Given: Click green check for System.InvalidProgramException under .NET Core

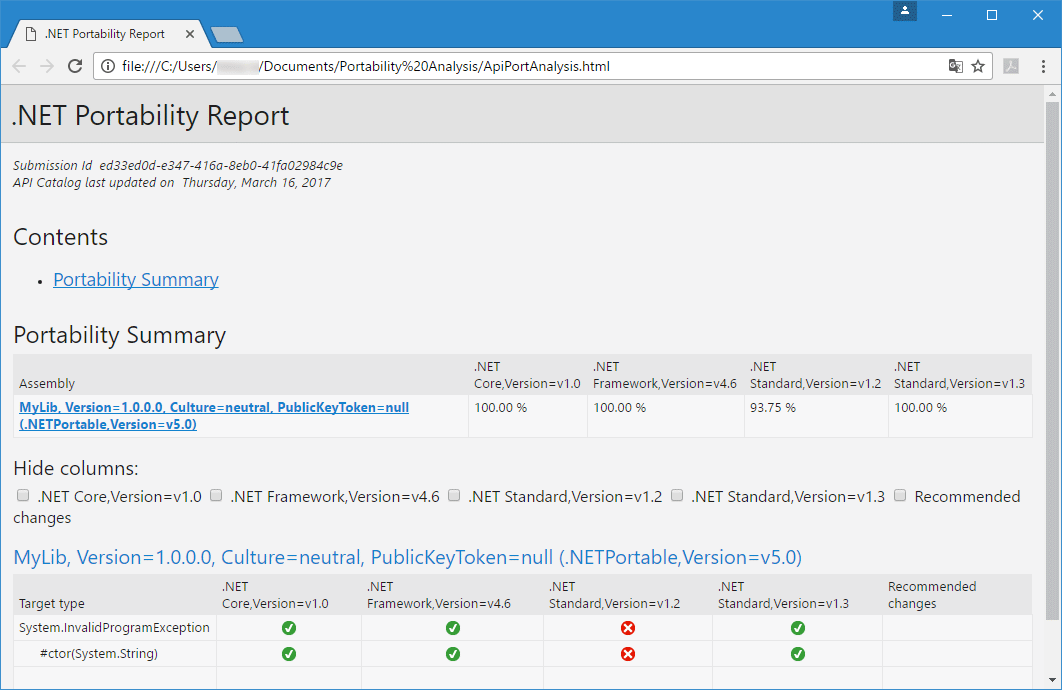Looking at the screenshot, I should 288,627.
